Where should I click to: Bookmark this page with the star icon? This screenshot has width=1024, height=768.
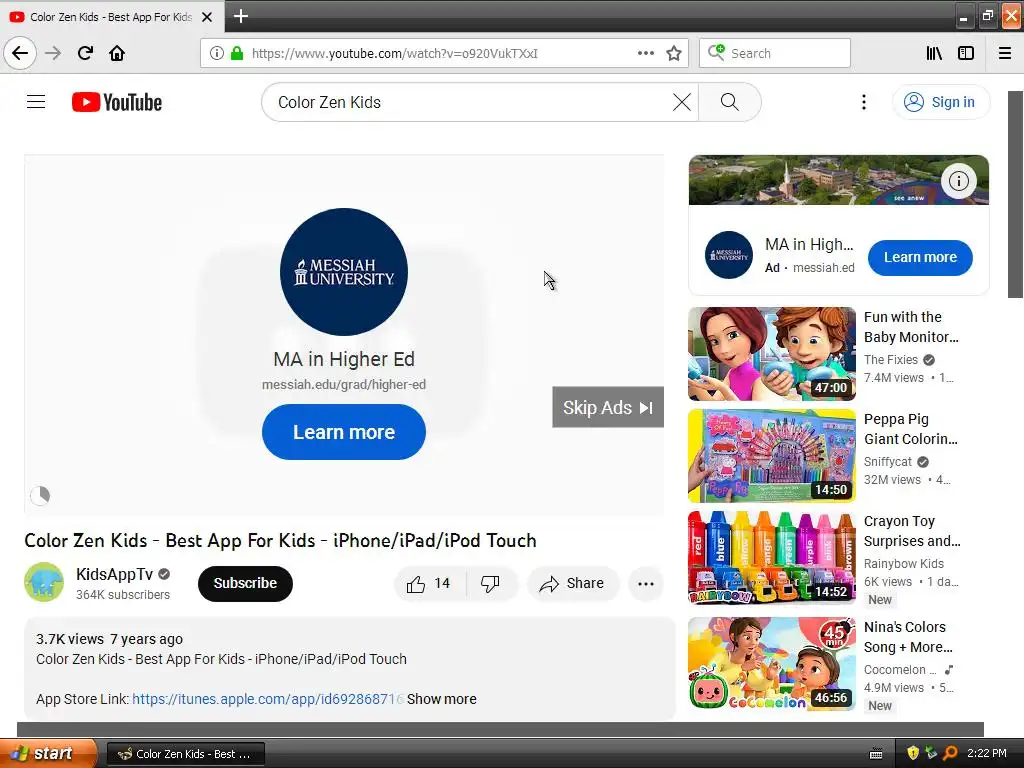point(674,53)
